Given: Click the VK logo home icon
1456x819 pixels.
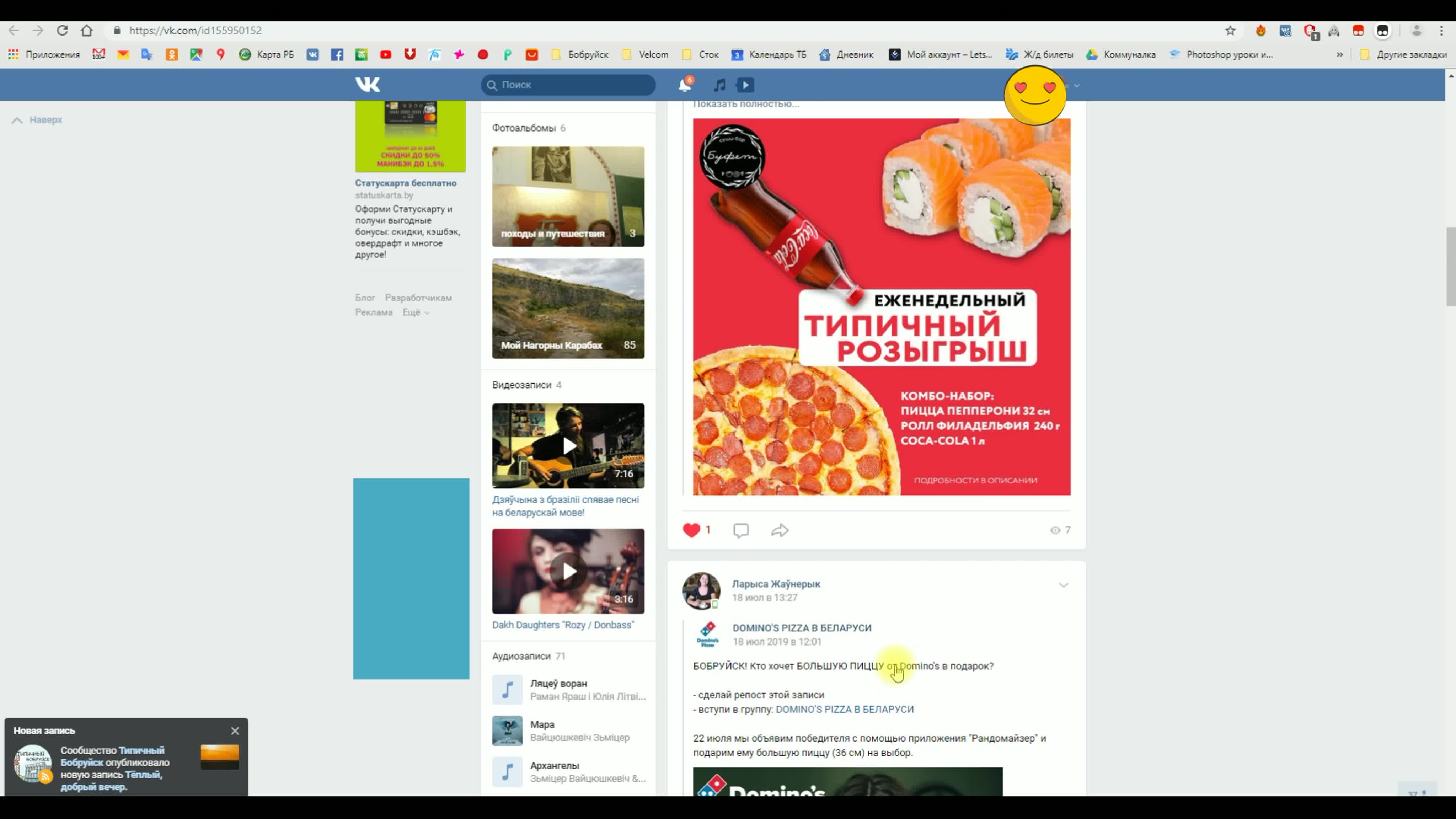Looking at the screenshot, I should click(x=368, y=85).
